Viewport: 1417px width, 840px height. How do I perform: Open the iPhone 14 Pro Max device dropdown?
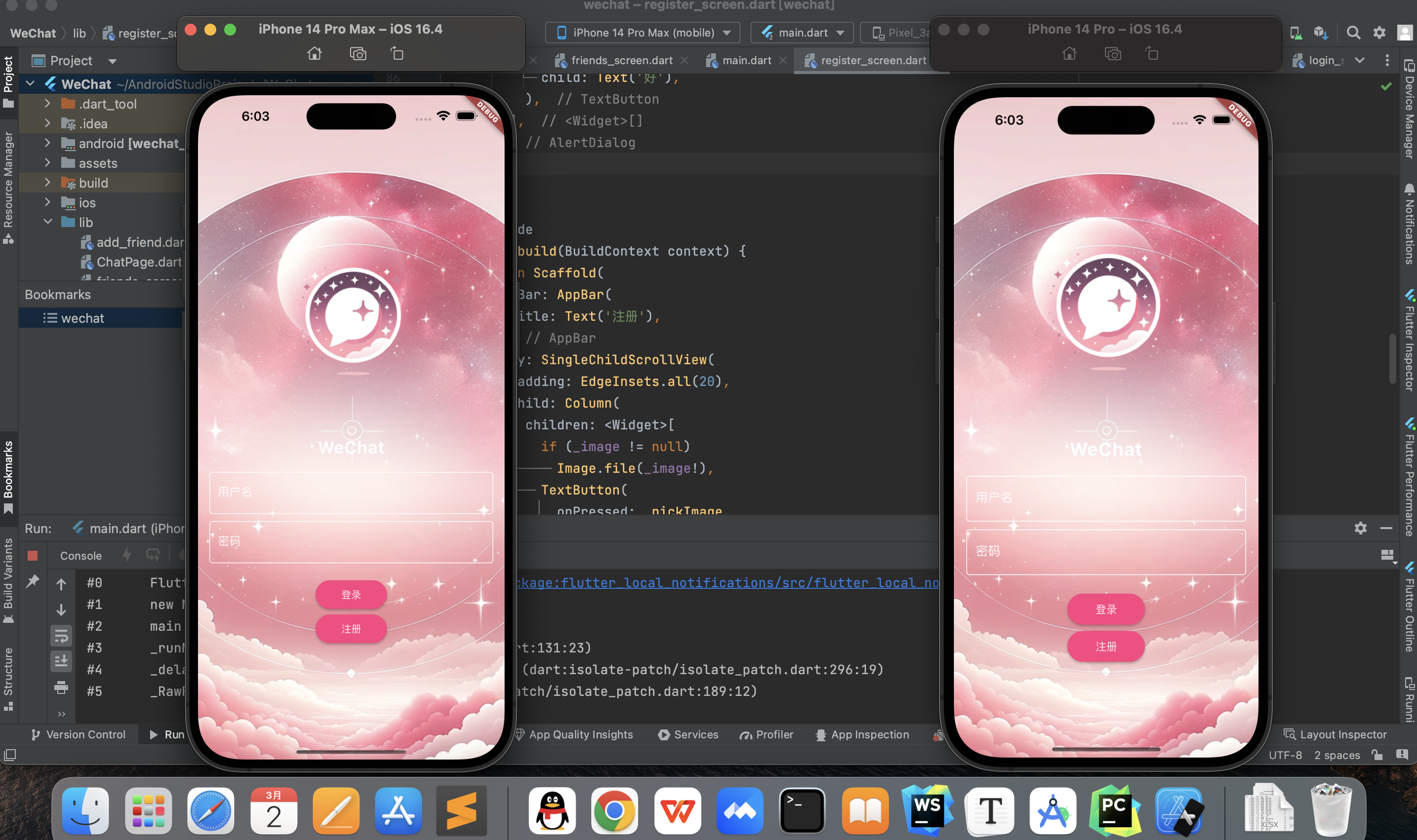[x=642, y=33]
